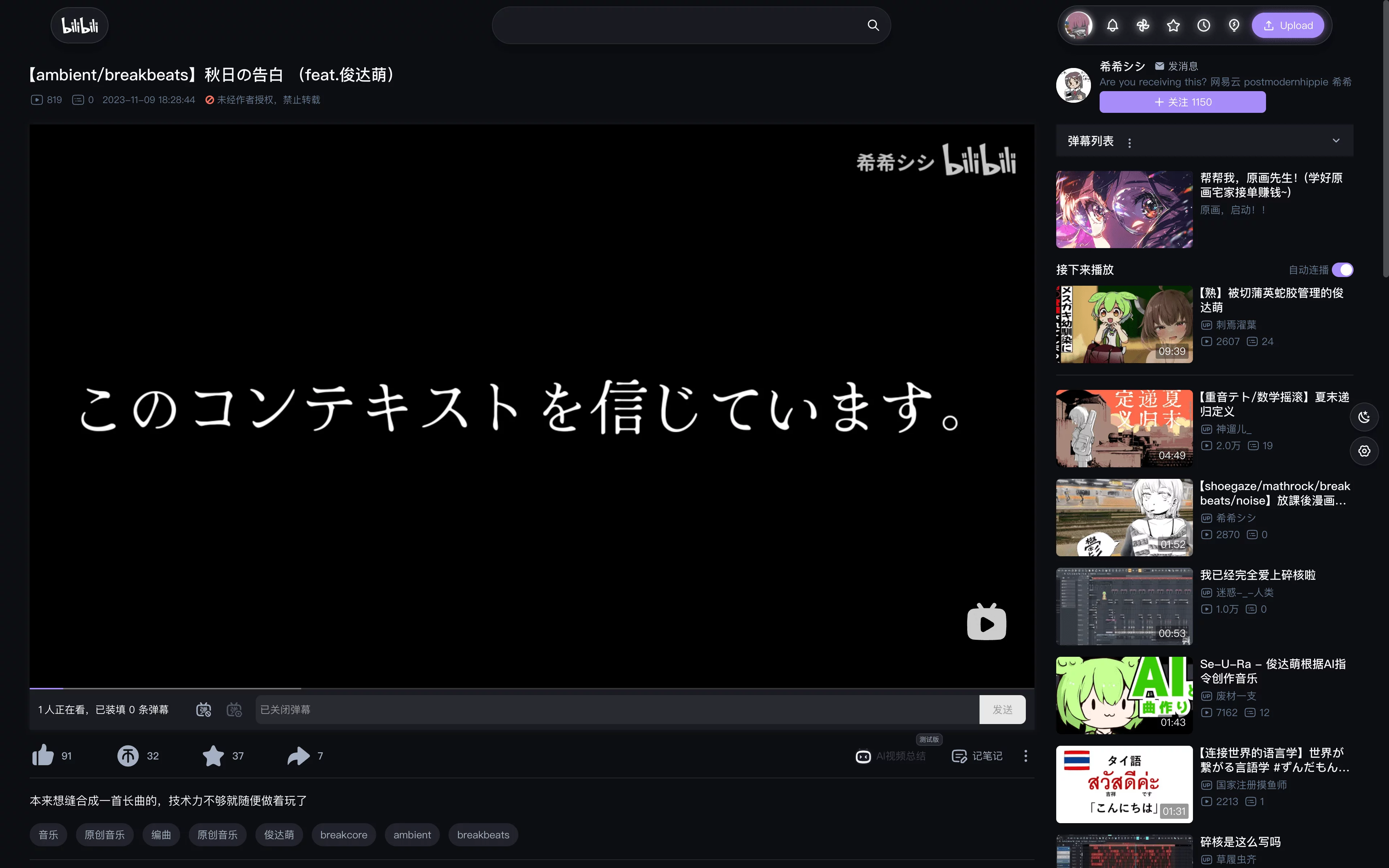Click the search magnifier icon

tap(873, 25)
